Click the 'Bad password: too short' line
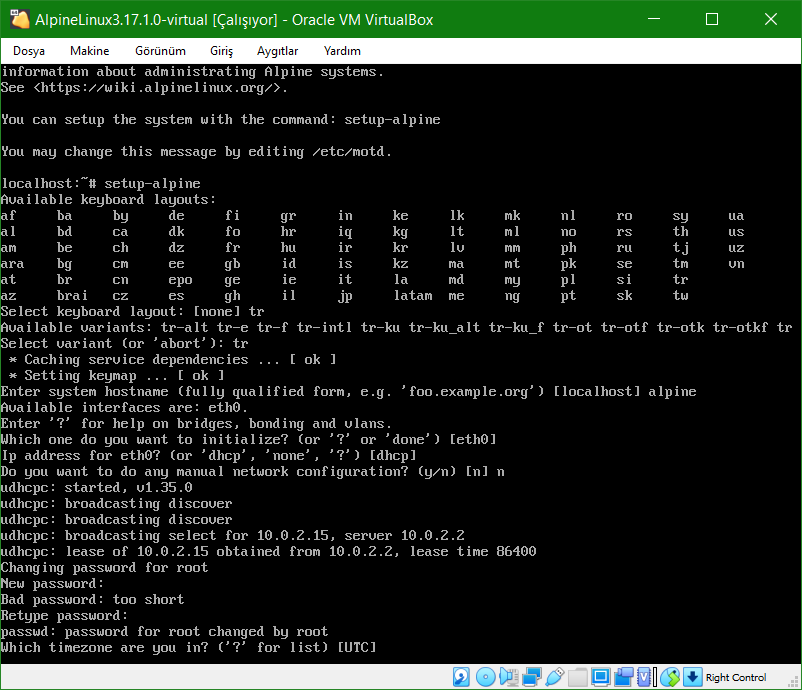This screenshot has height=690, width=802. [92, 599]
